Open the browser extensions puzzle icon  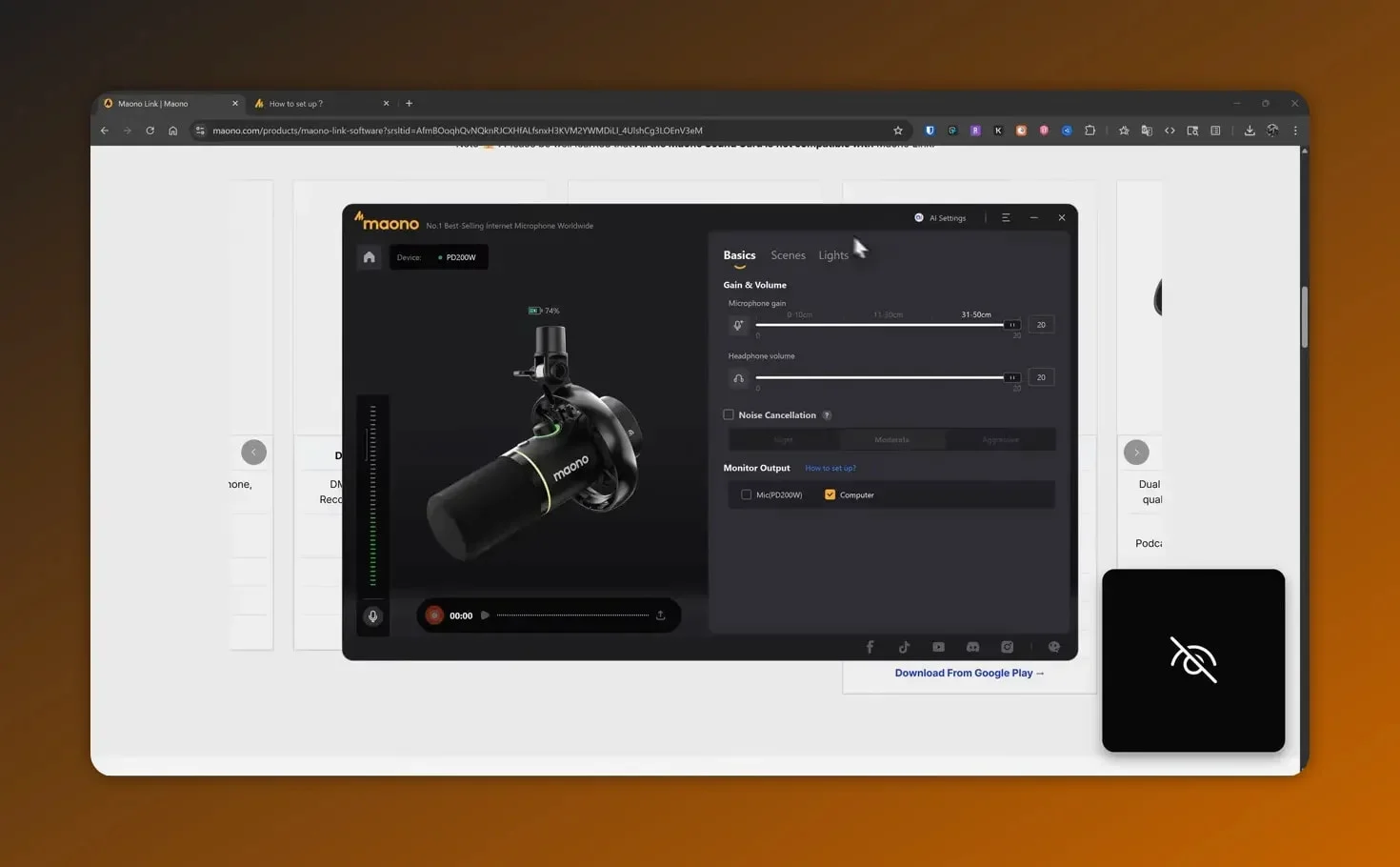pos(1090,131)
